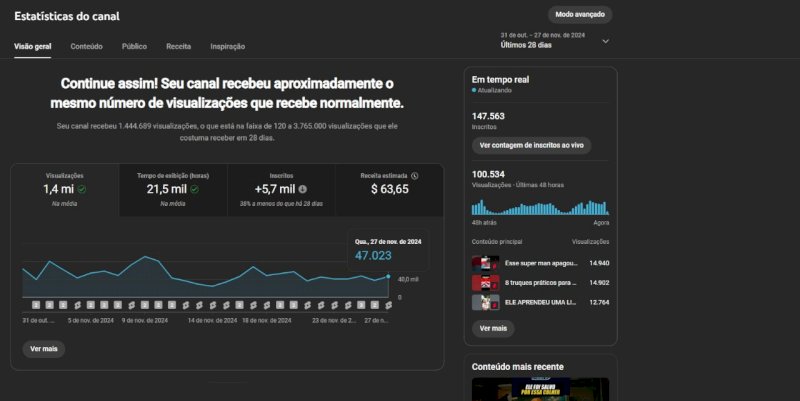Screen dimensions: 800x401
Task: Select the Inspiração tab
Action: (228, 46)
